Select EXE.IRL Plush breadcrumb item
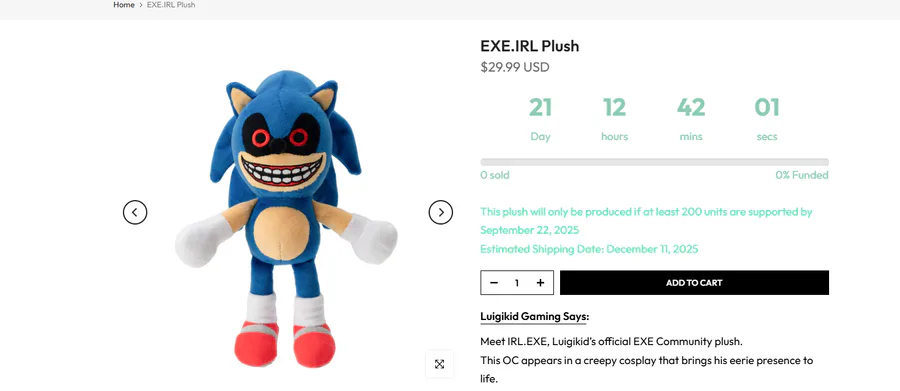This screenshot has width=900, height=391. (x=171, y=5)
